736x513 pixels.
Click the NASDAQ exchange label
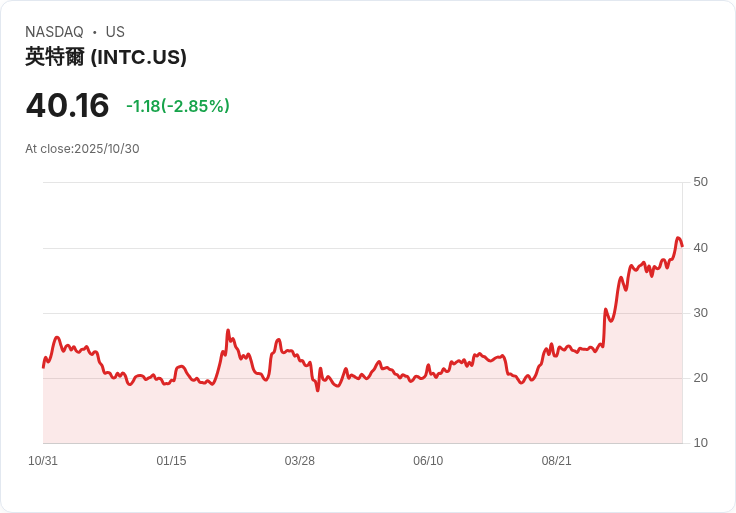(54, 32)
